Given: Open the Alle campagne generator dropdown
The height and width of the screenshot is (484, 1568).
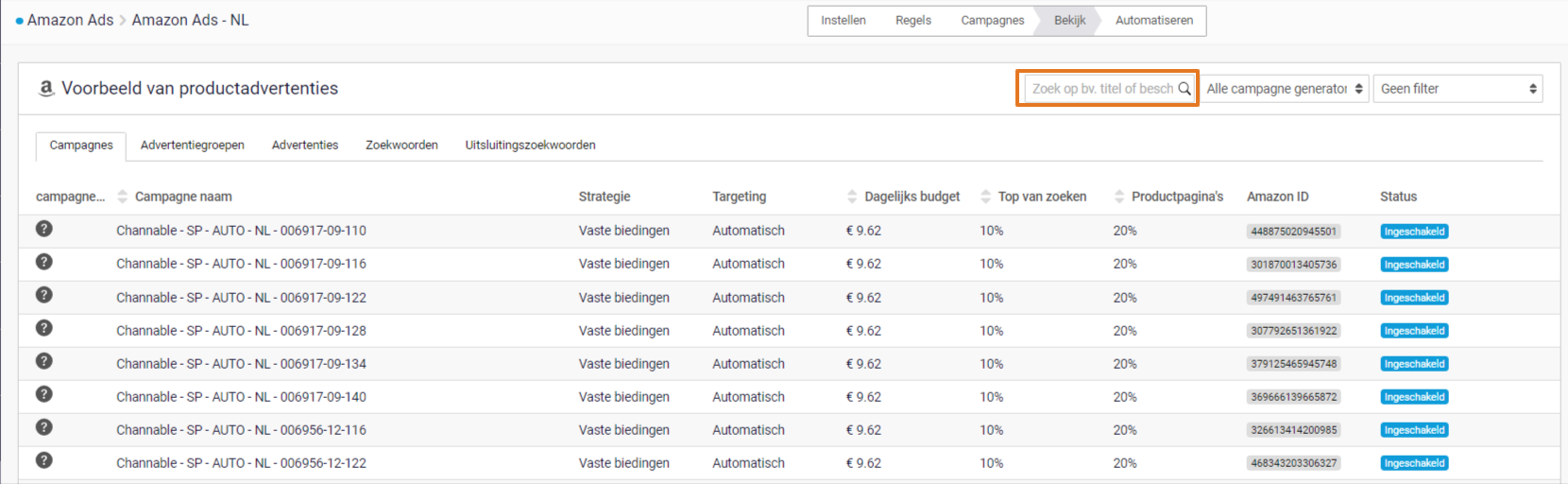Looking at the screenshot, I should [1285, 89].
